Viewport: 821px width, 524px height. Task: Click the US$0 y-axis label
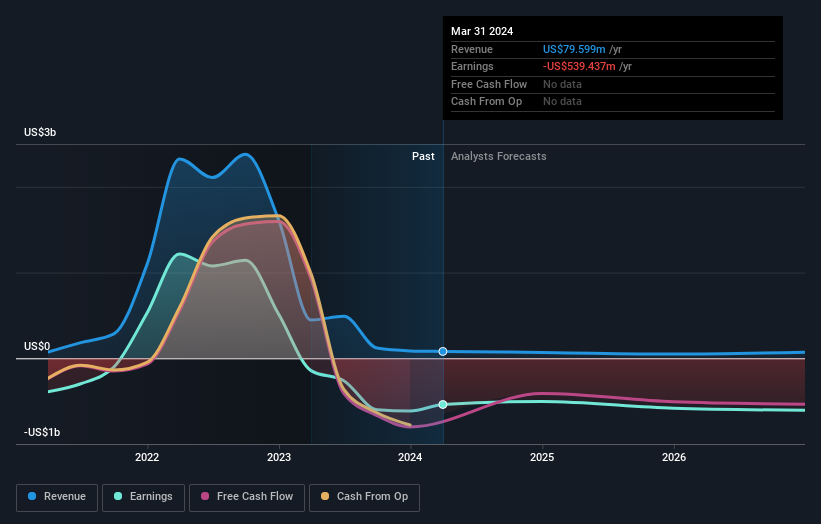click(37, 347)
